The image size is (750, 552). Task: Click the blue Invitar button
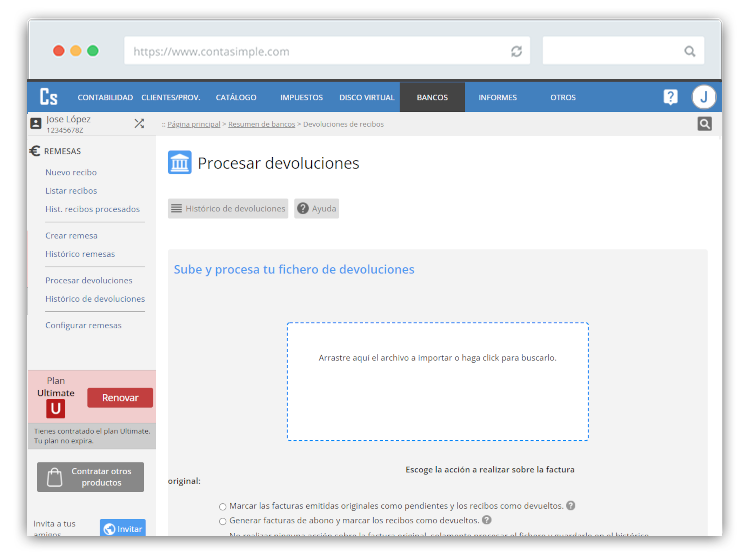(123, 528)
